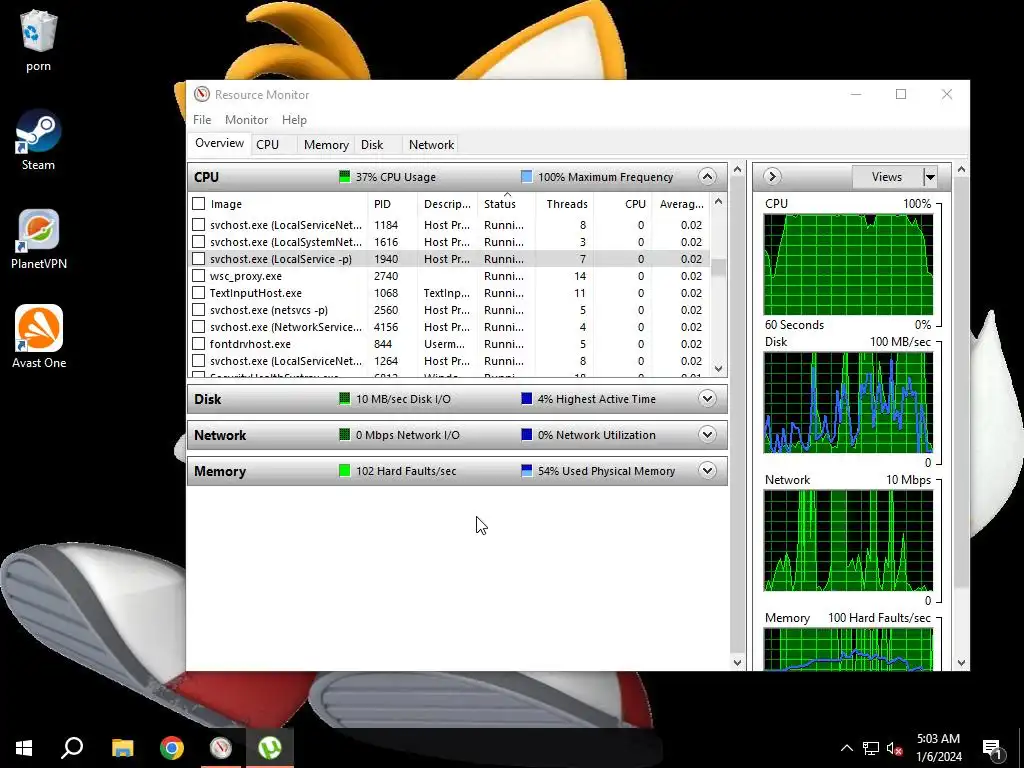The width and height of the screenshot is (1024, 768).
Task: Collapse the CPU section
Action: point(707,177)
